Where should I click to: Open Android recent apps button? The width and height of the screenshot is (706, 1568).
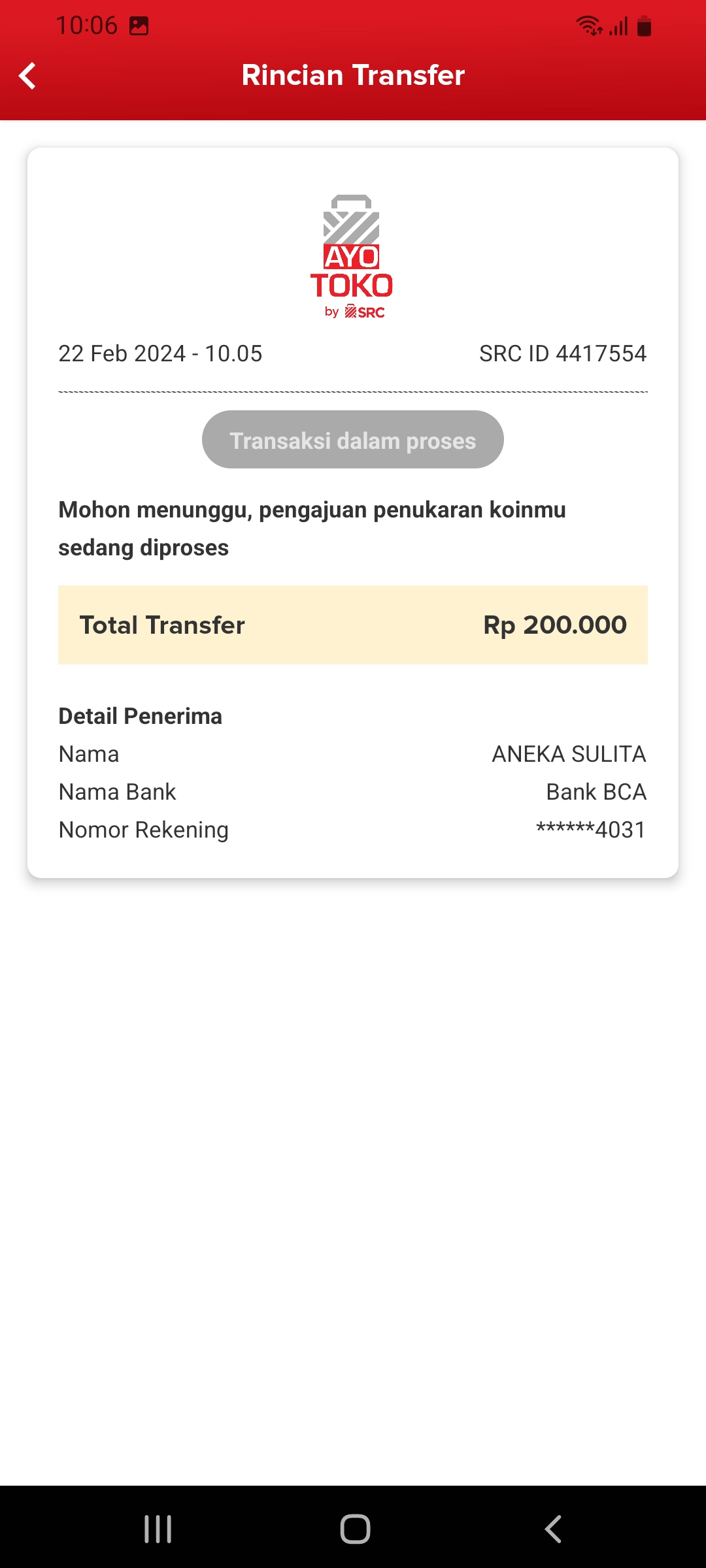158,1529
